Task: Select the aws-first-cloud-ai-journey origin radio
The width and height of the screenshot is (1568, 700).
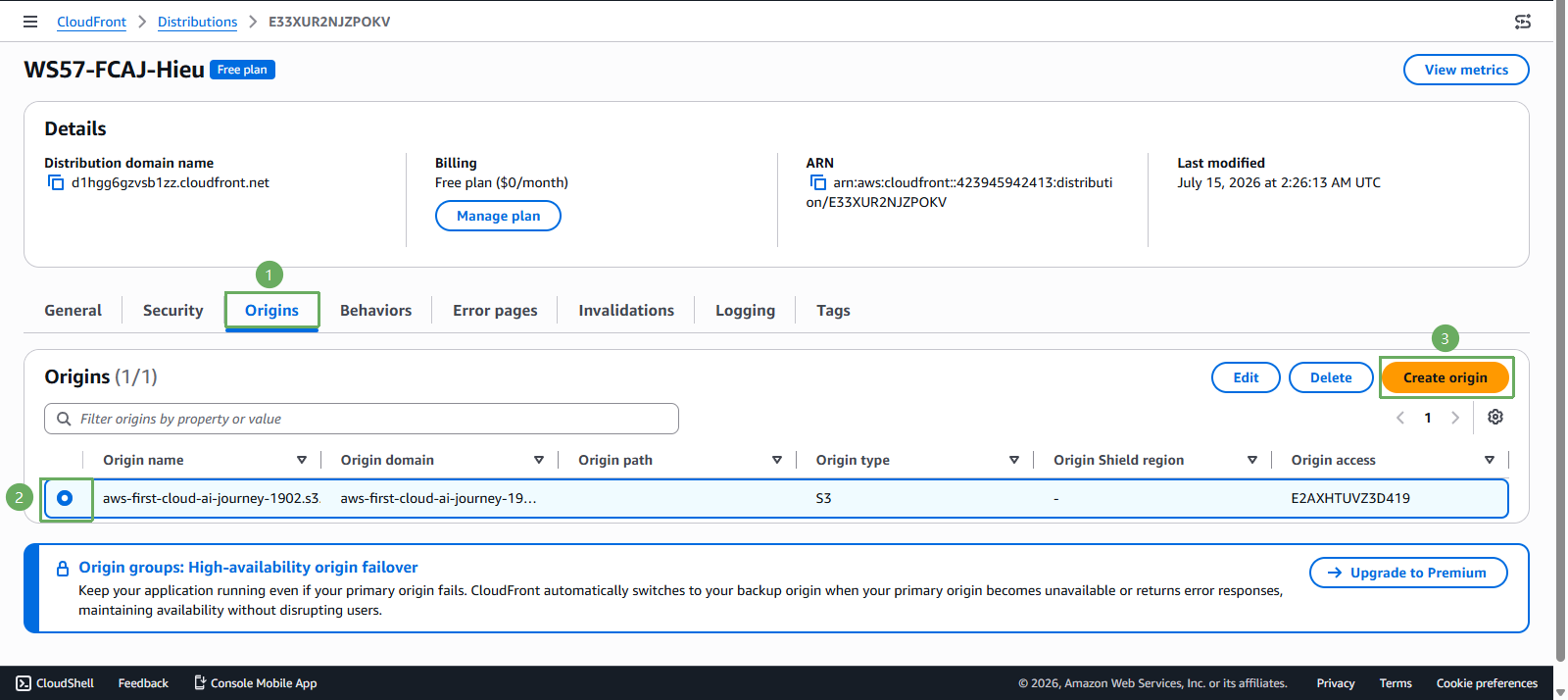Action: [x=65, y=498]
